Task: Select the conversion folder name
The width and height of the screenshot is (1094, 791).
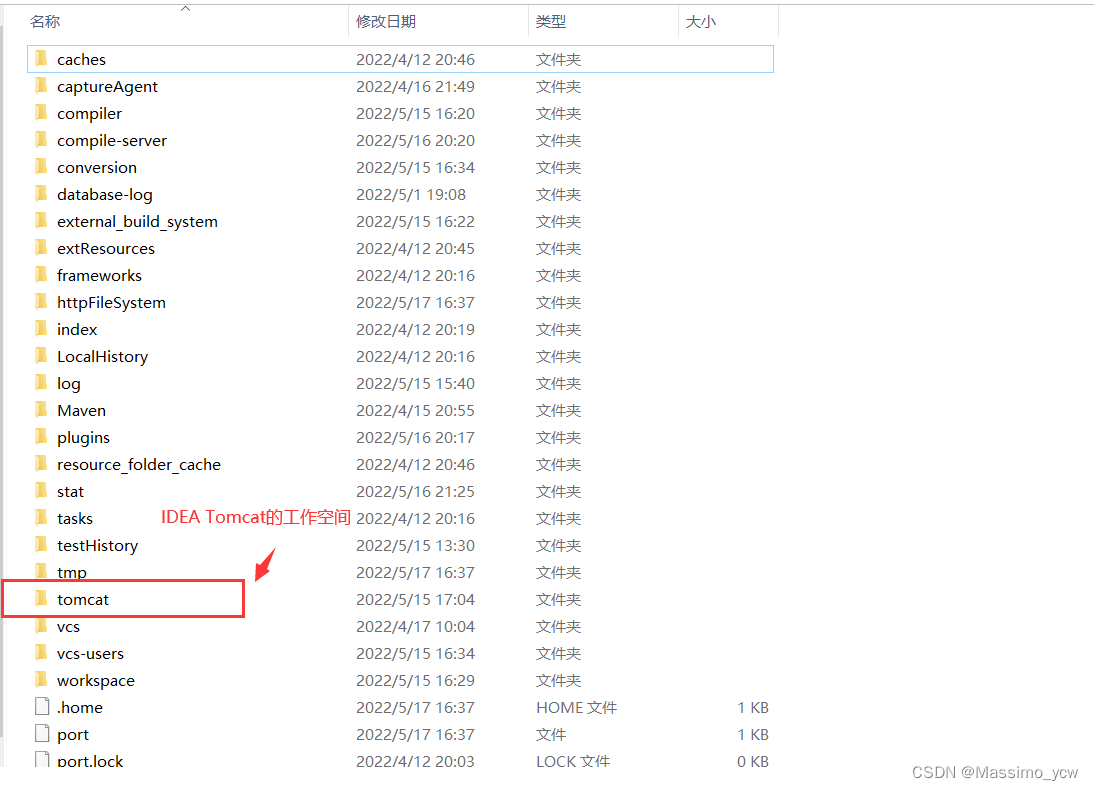Action: (x=97, y=167)
